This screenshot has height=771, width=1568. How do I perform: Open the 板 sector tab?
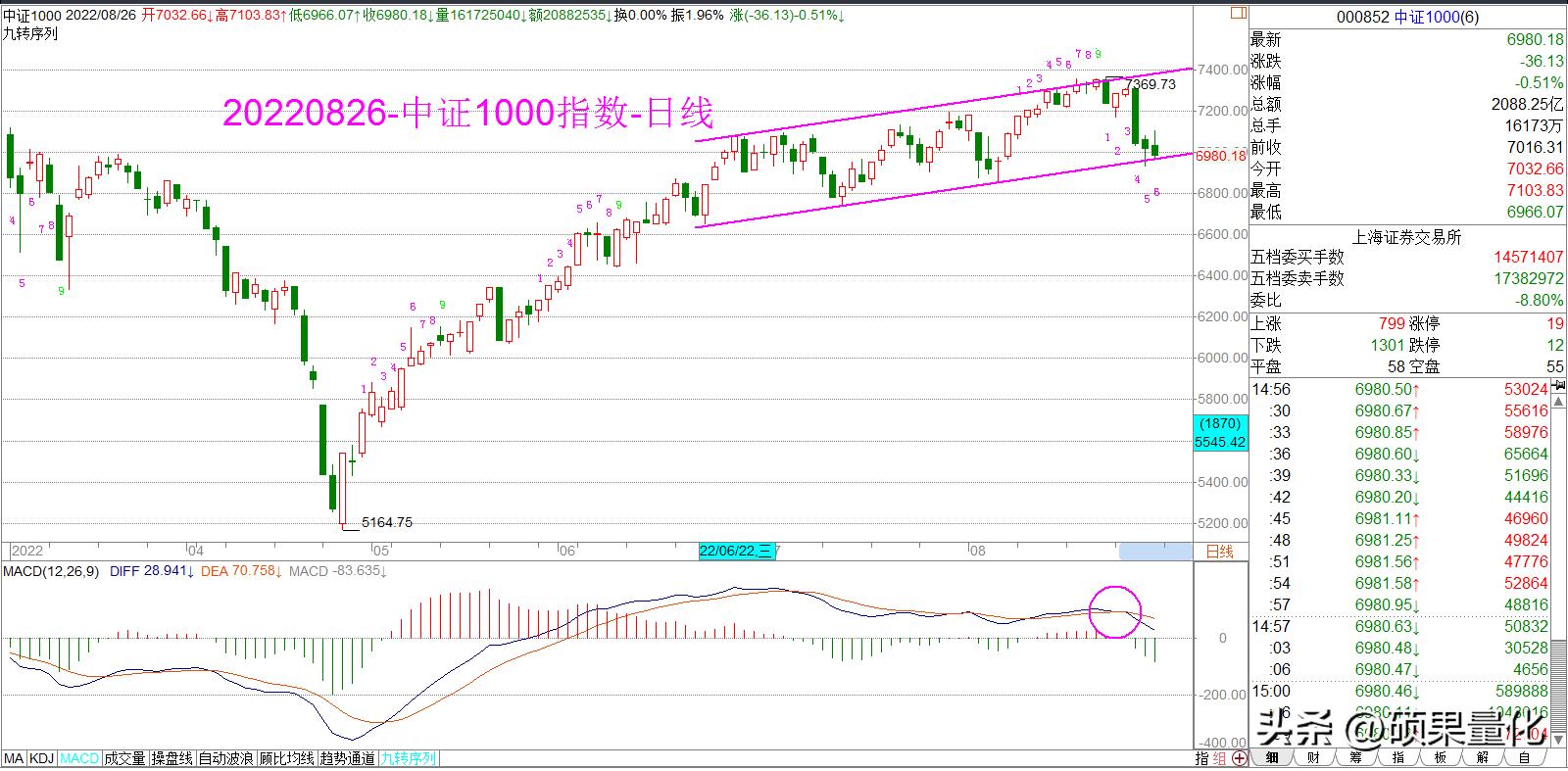1440,757
